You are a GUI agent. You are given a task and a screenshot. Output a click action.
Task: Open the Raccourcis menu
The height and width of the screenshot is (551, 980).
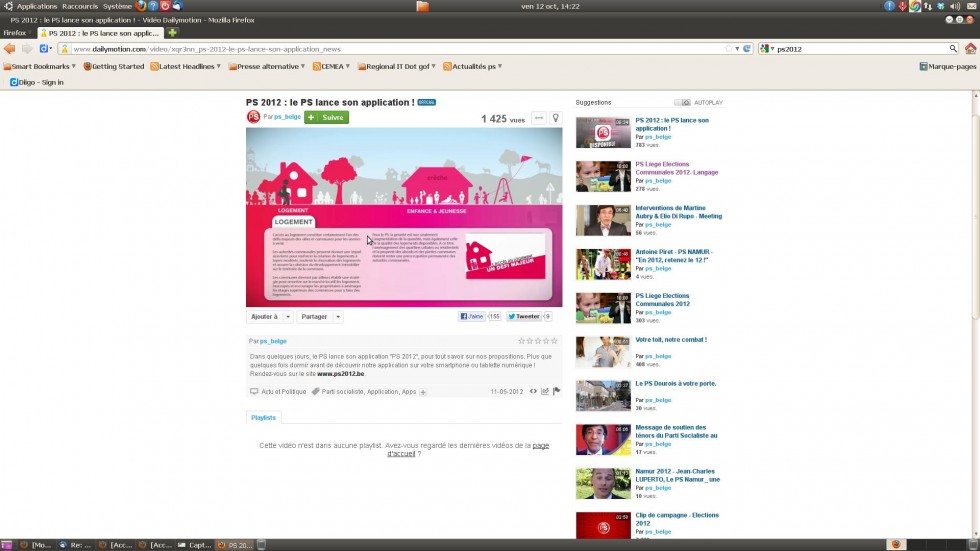(x=80, y=6)
